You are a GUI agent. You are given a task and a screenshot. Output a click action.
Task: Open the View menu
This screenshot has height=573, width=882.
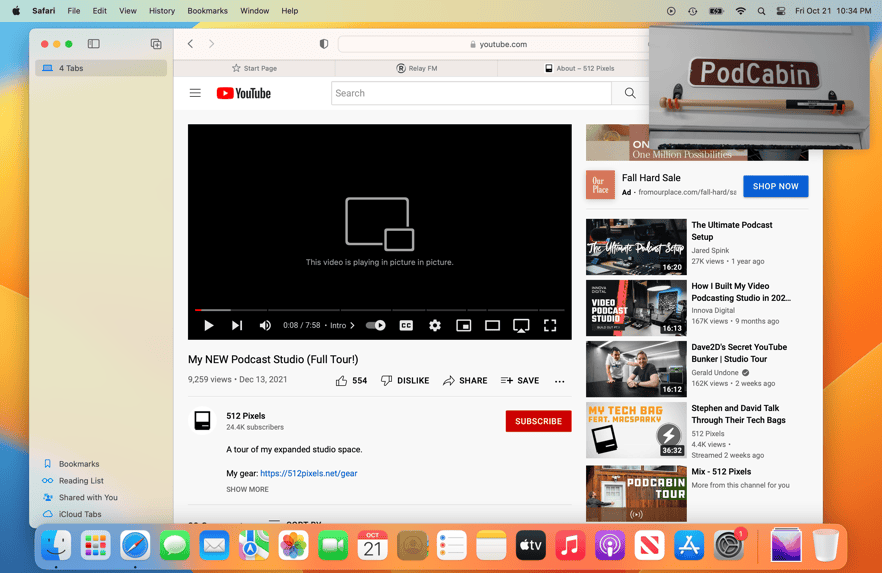pyautogui.click(x=128, y=11)
